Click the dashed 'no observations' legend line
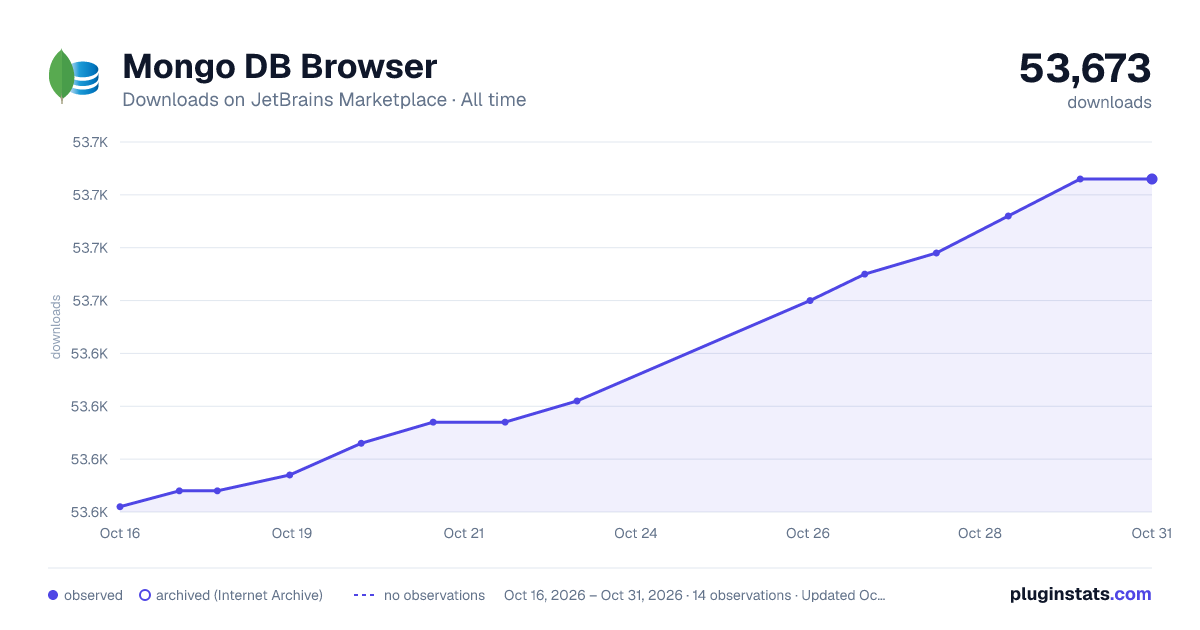 click(x=364, y=595)
